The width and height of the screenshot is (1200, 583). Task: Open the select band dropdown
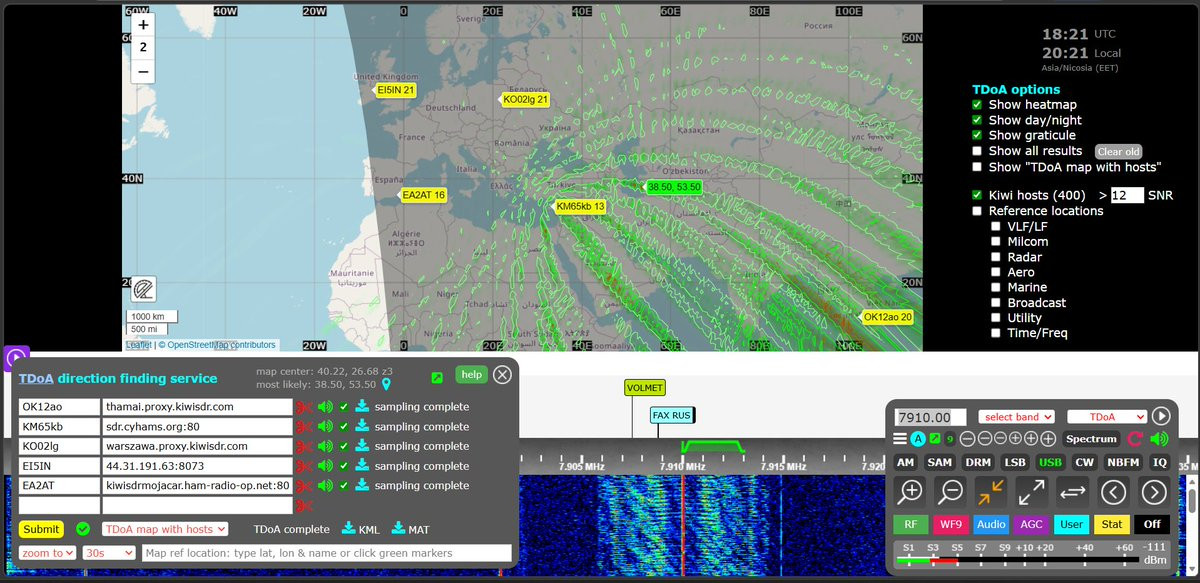pos(1017,417)
